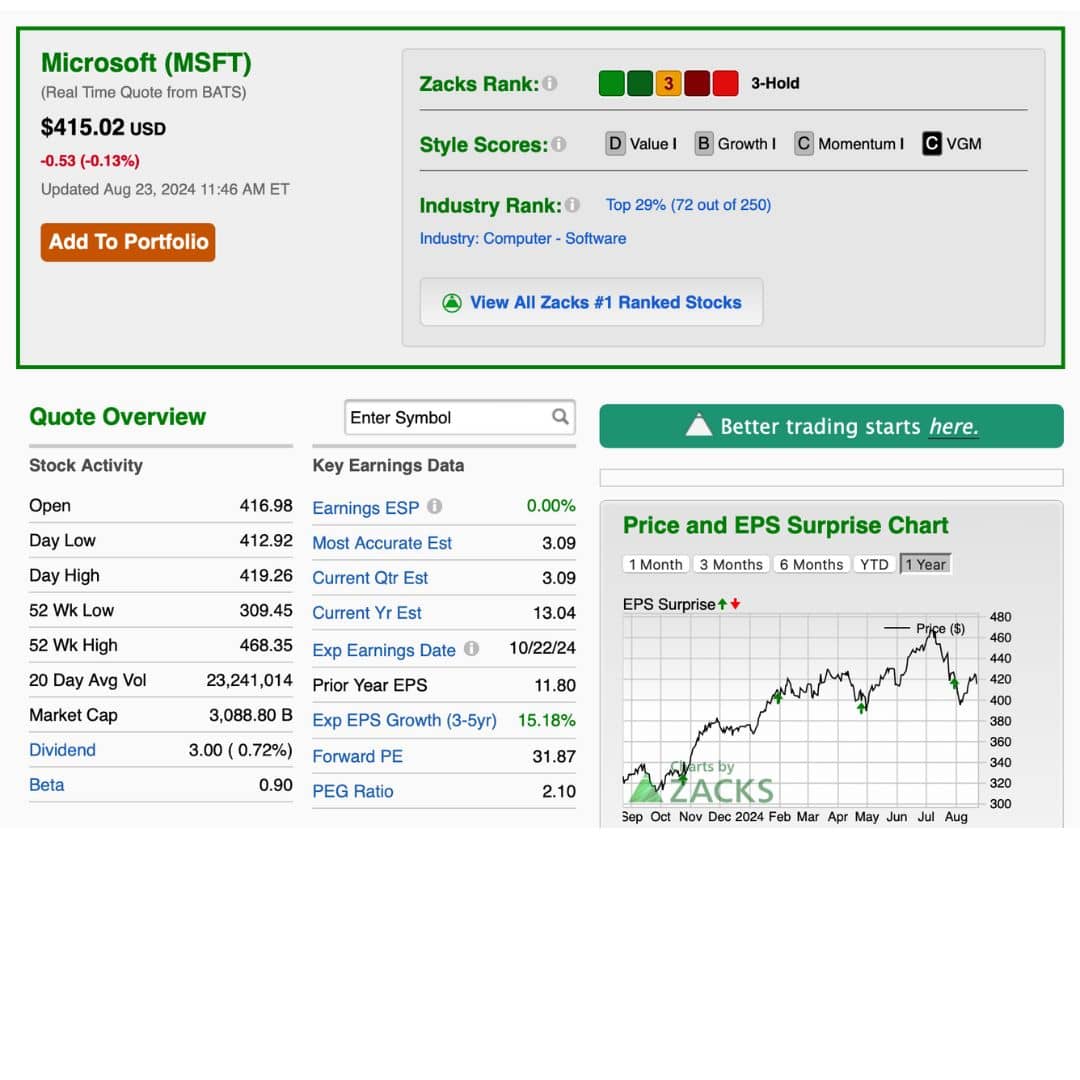Click the green icon beside View All Zacks

452,302
